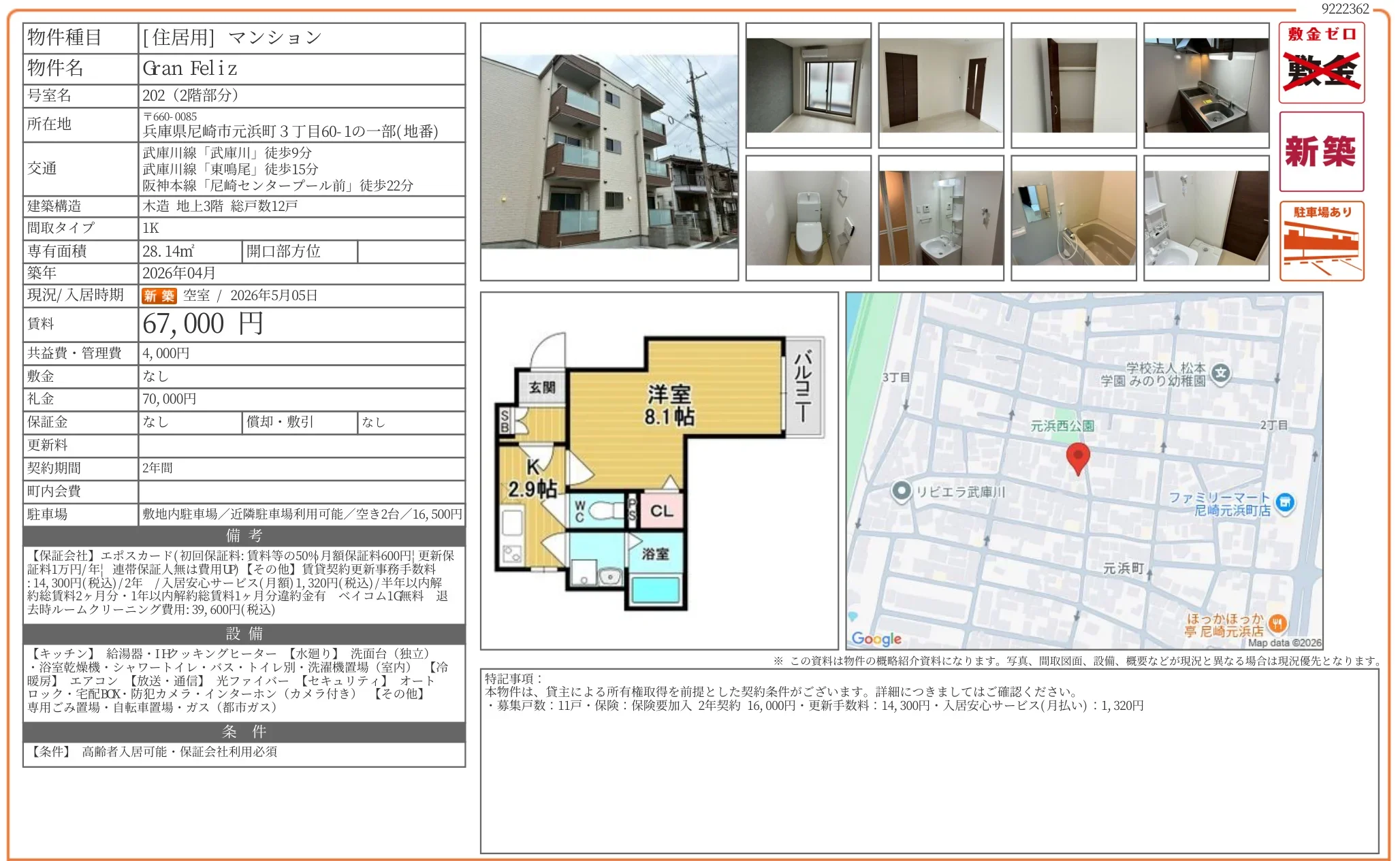1400x861 pixels.
Task: Click the 洋室 8.1帖 room on floorplan
Action: pos(669,405)
